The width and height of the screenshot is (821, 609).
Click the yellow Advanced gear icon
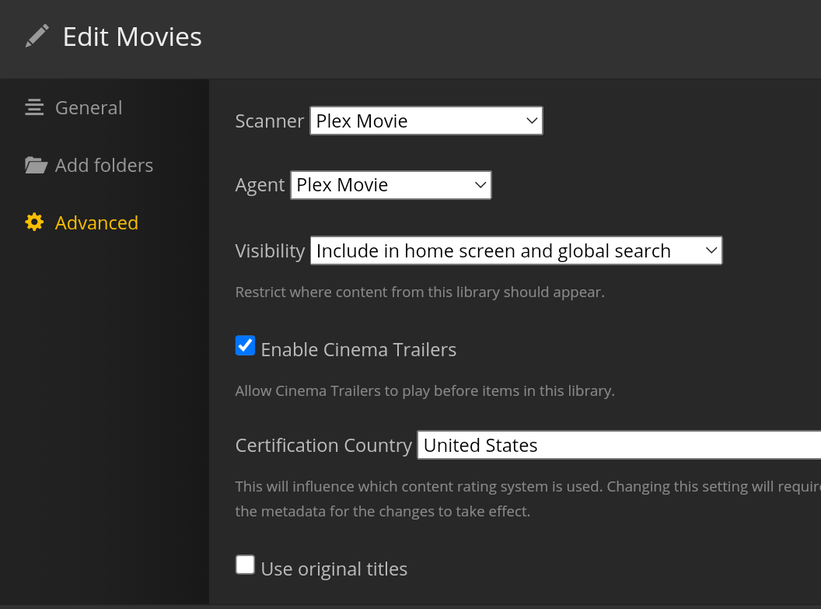[35, 222]
